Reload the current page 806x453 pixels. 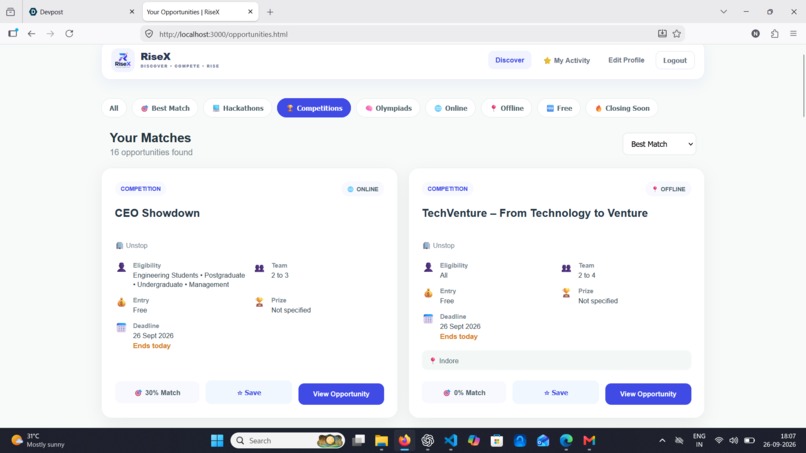click(x=69, y=33)
